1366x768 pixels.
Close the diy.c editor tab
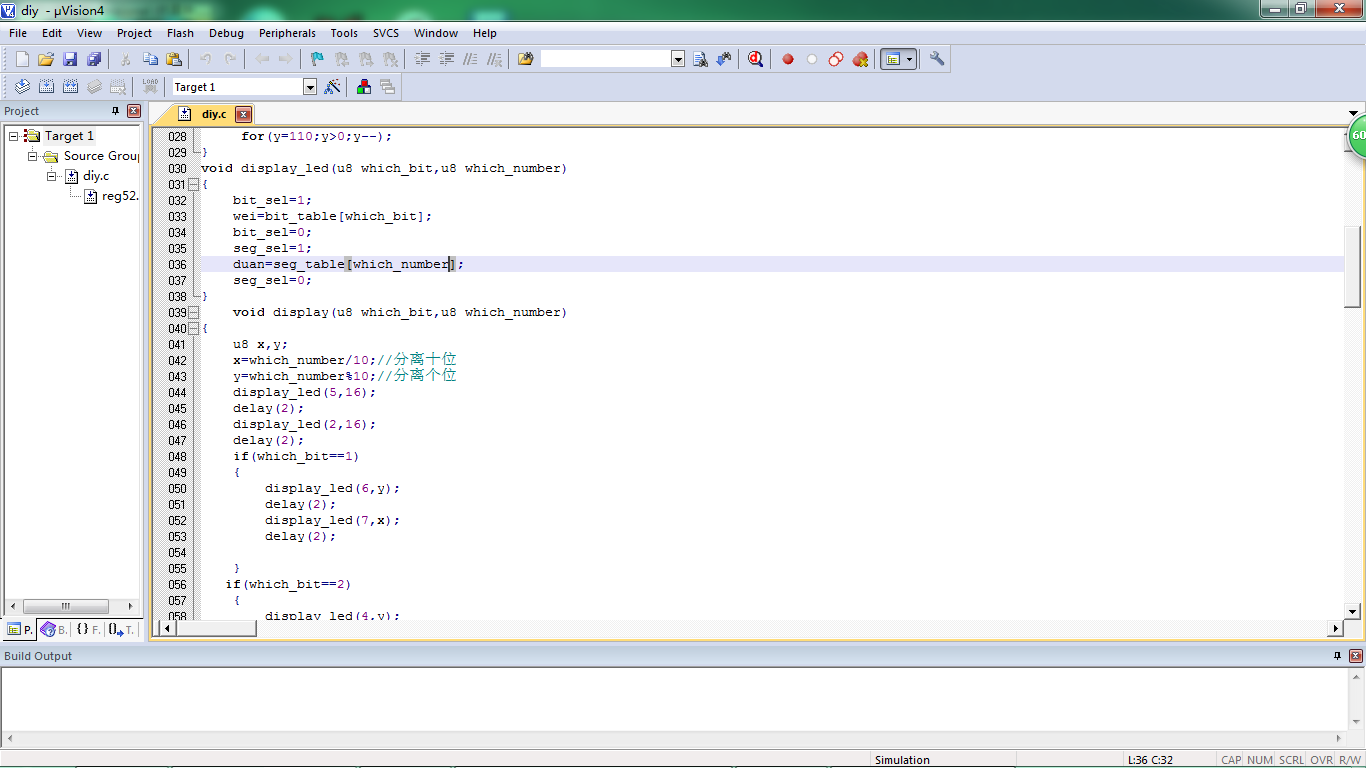(x=243, y=114)
